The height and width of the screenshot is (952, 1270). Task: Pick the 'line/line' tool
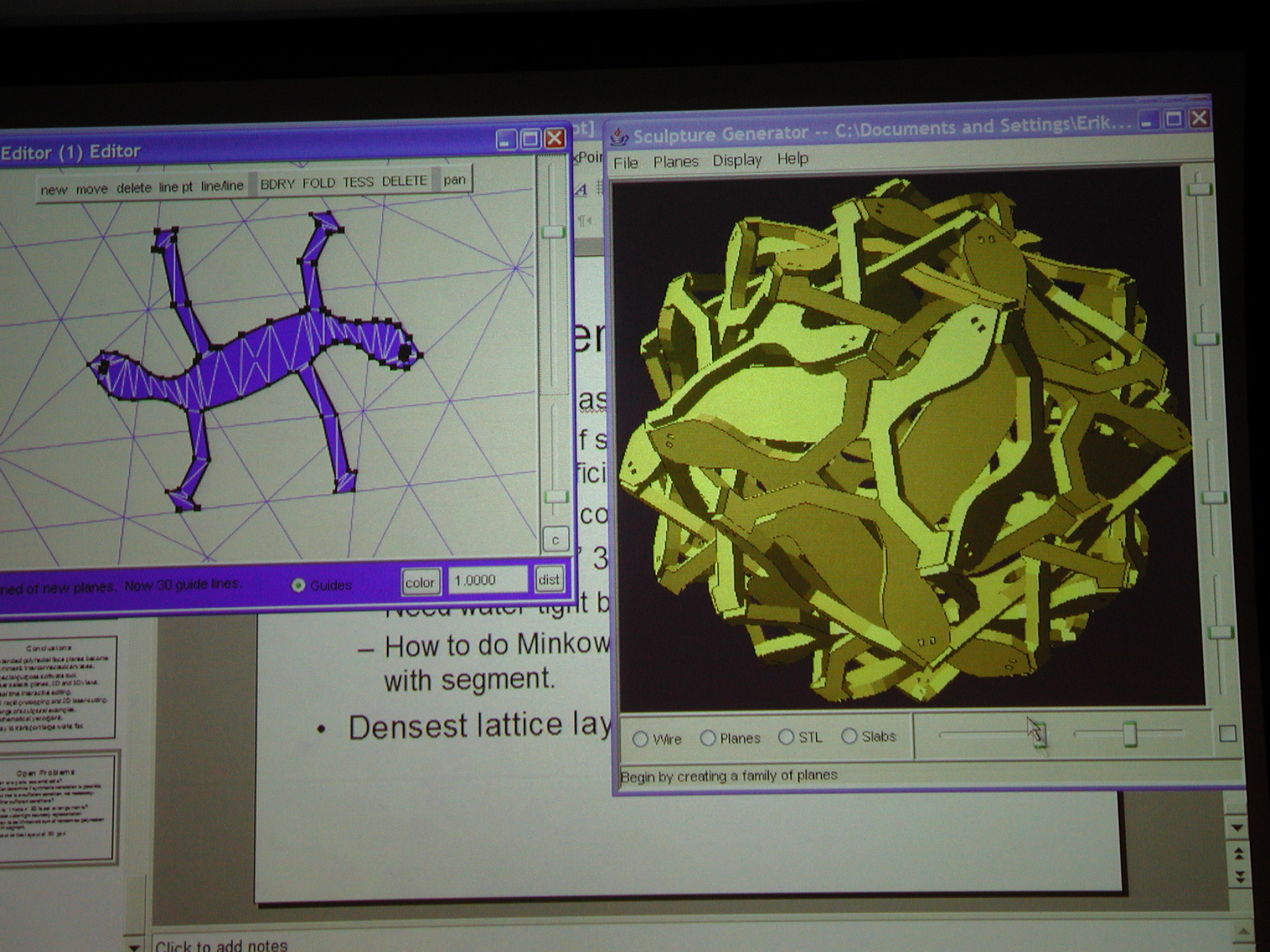pos(222,186)
